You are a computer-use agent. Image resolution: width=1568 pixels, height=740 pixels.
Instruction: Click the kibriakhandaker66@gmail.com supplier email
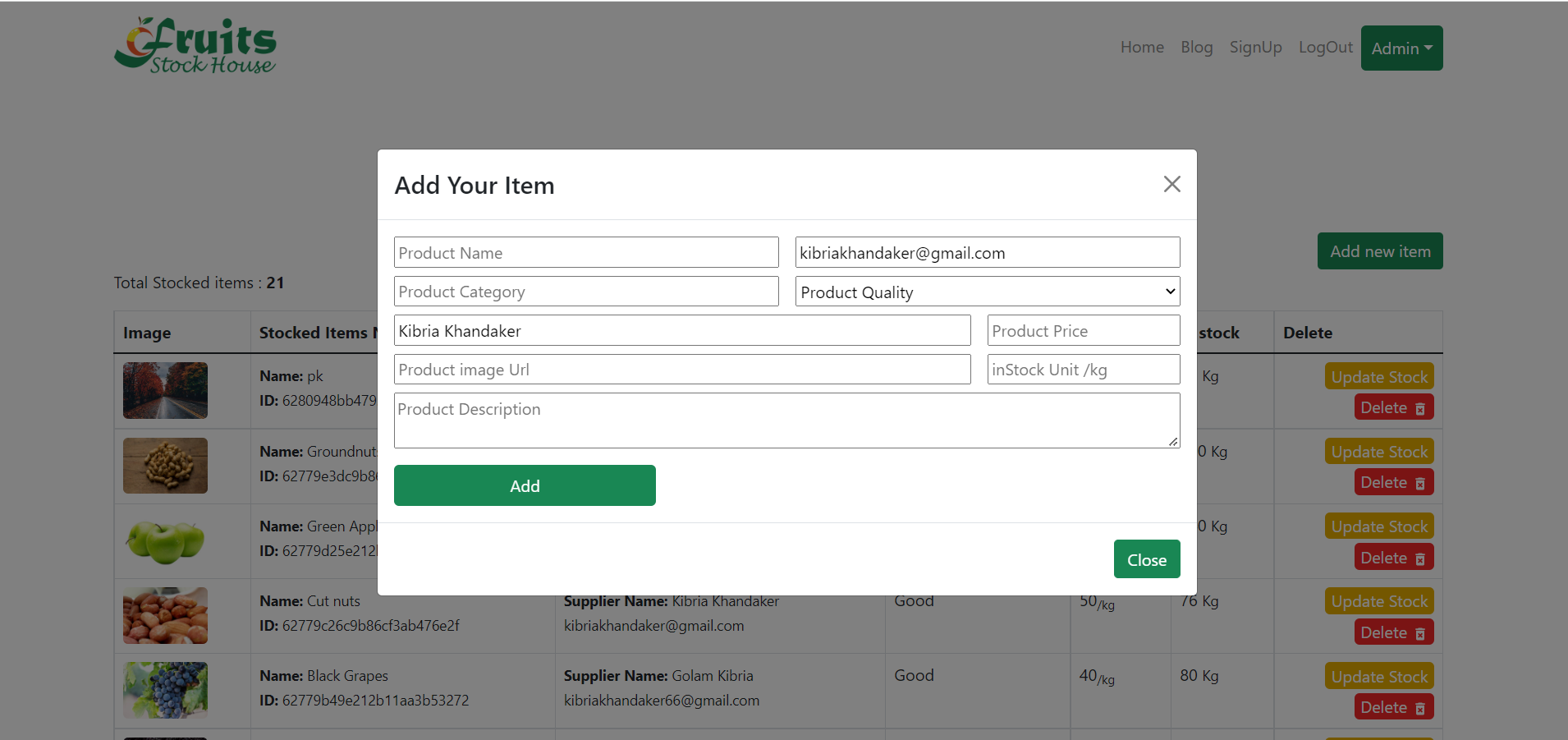[662, 701]
